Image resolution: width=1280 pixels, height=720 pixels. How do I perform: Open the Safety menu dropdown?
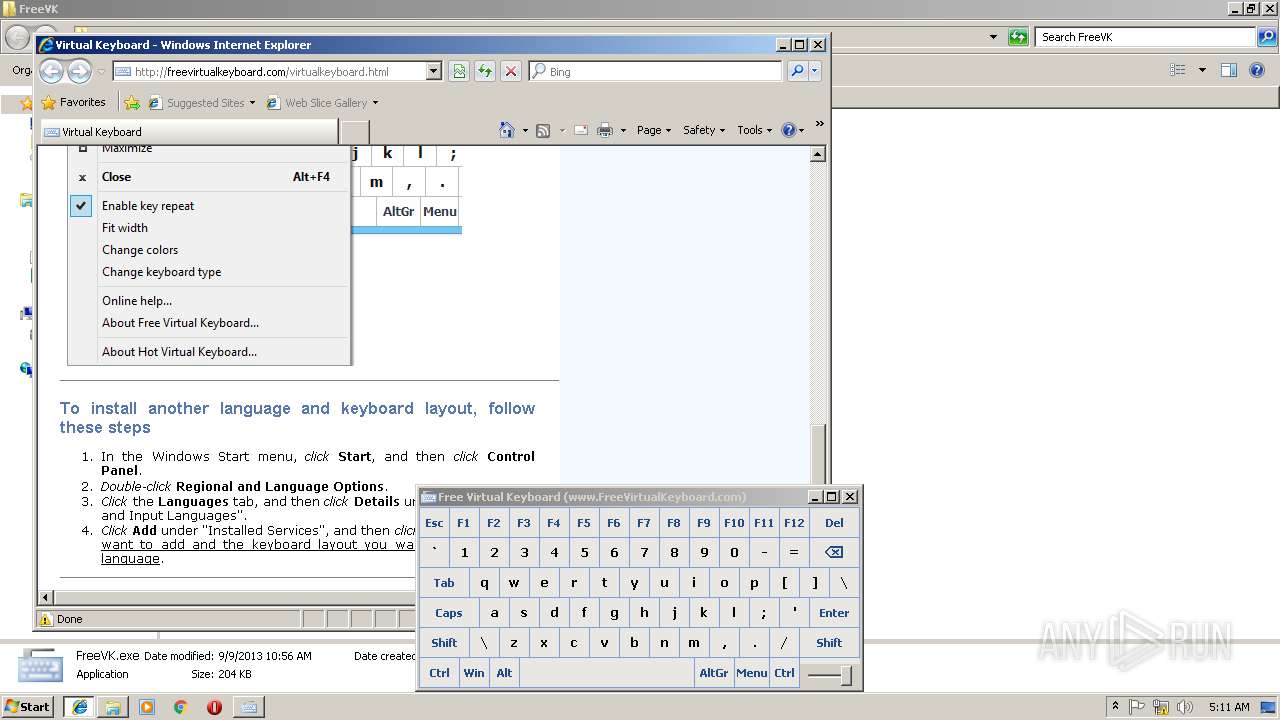704,130
